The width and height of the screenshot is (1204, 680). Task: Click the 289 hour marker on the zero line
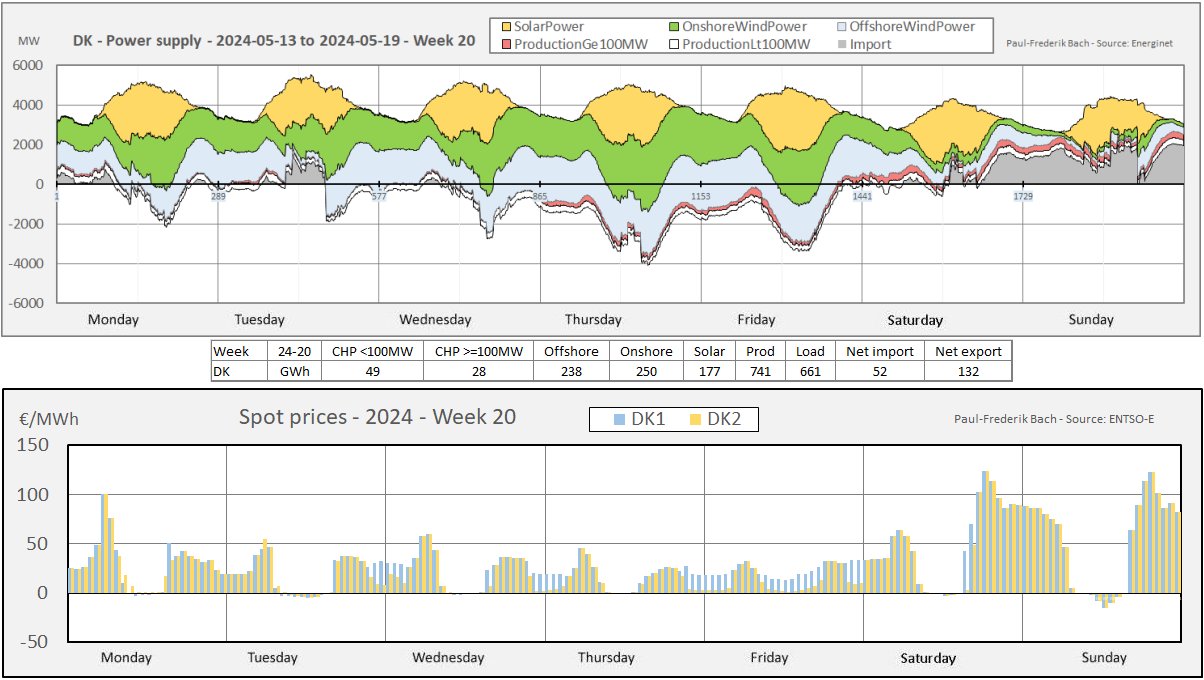[x=218, y=197]
